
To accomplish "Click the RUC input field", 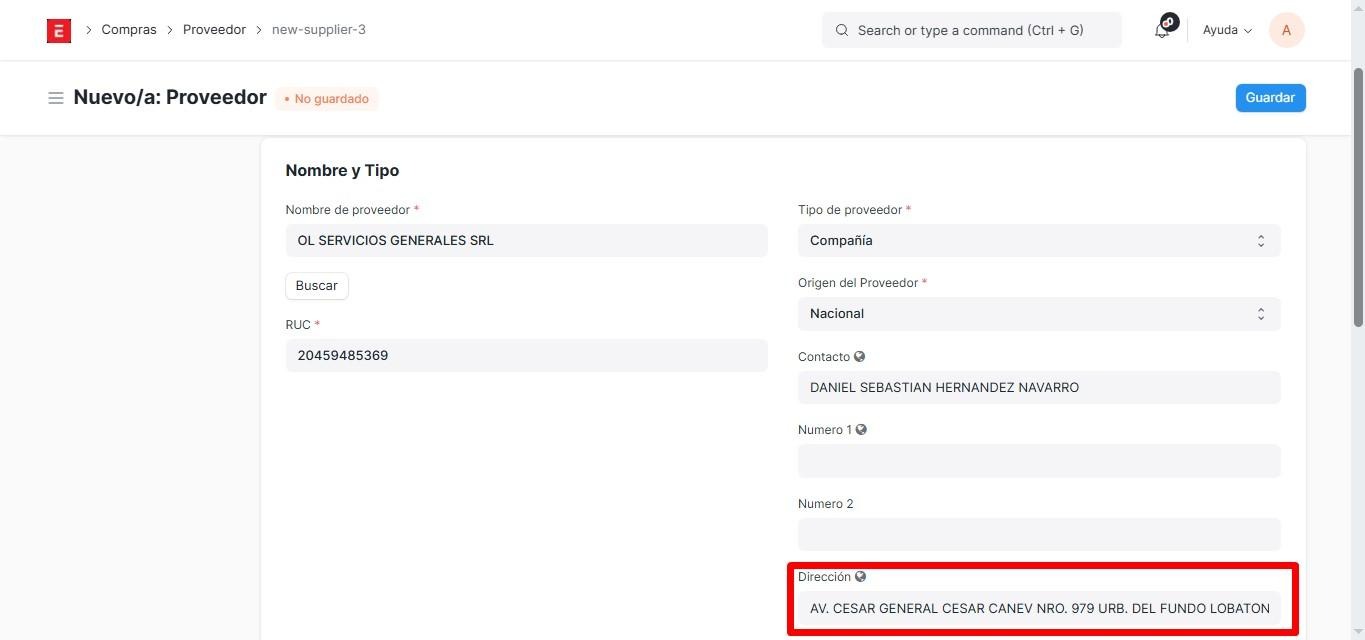I will pos(526,356).
